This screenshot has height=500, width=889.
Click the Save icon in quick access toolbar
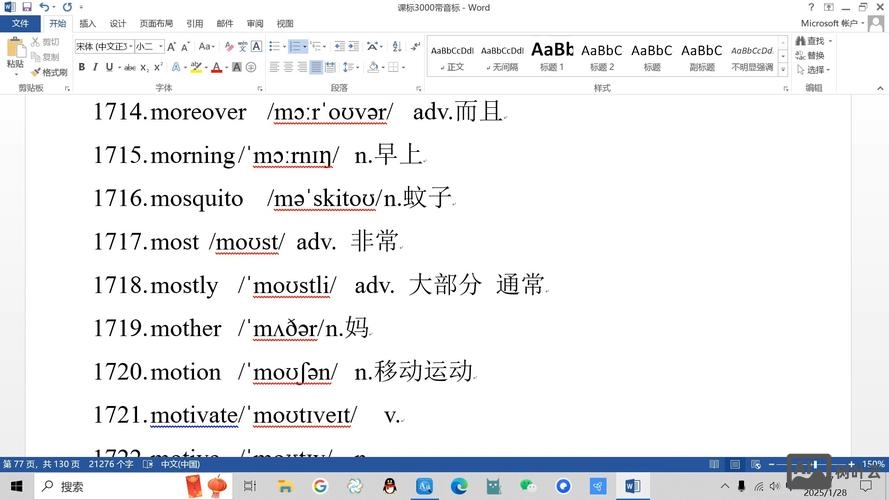[27, 7]
